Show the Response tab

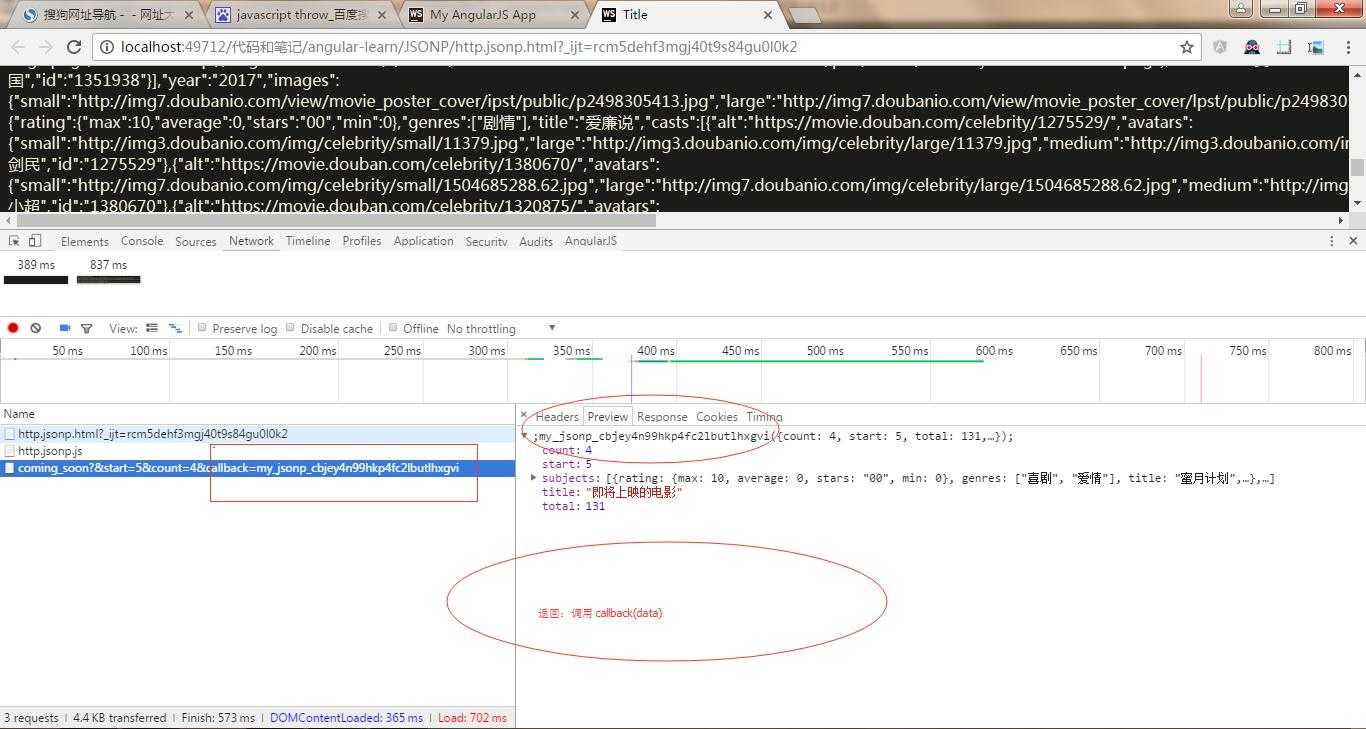coord(662,417)
